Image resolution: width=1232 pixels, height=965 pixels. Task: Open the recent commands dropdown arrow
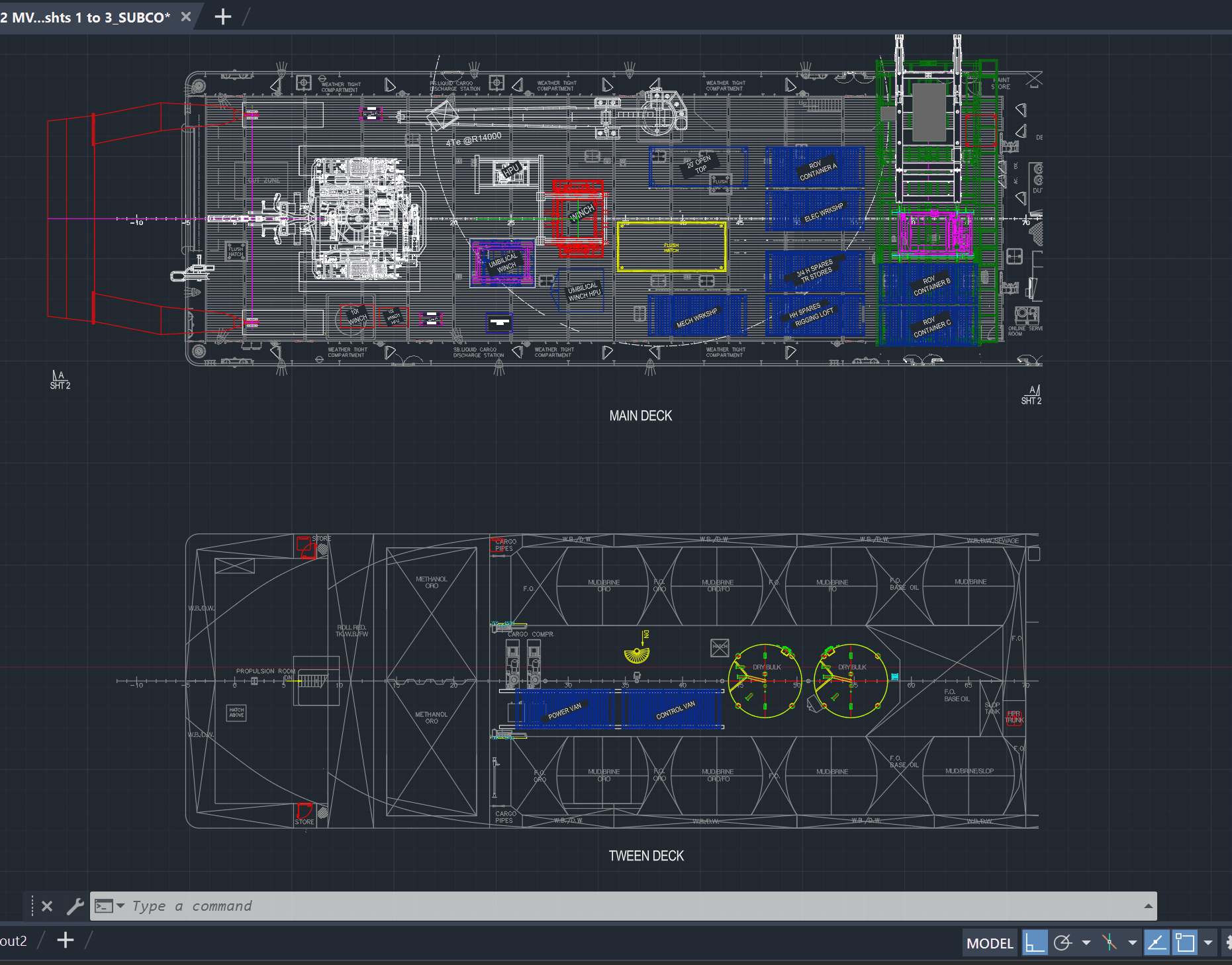pos(121,906)
